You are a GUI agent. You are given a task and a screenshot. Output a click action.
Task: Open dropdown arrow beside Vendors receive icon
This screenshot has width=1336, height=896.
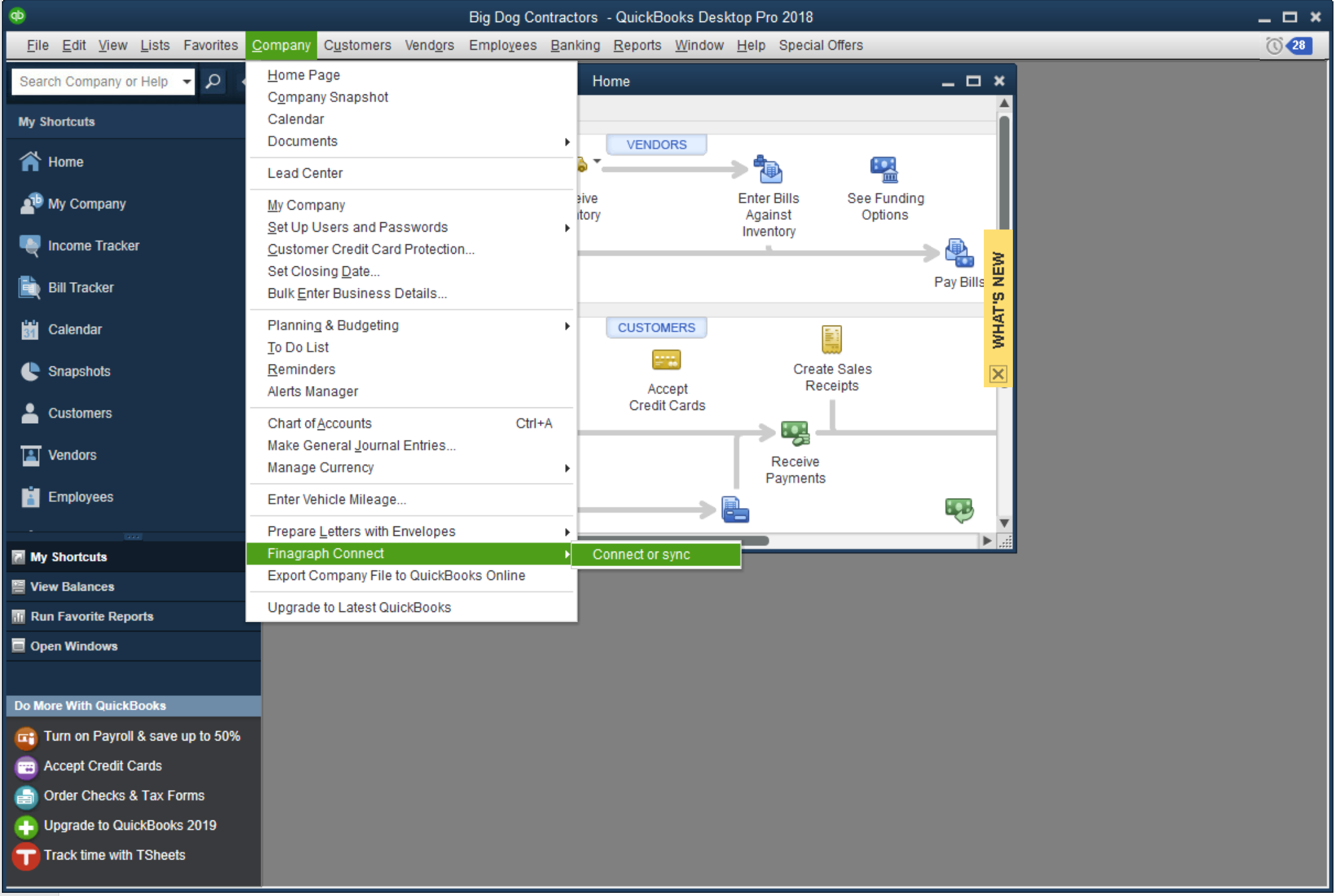(597, 161)
